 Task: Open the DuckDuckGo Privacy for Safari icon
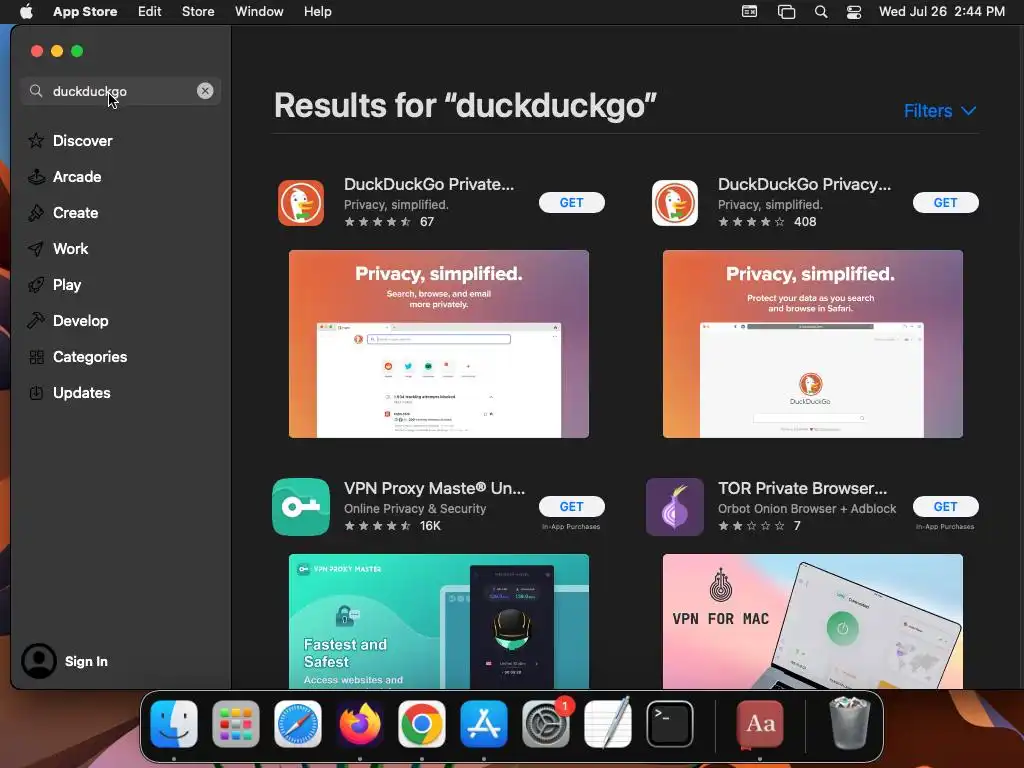pos(675,202)
